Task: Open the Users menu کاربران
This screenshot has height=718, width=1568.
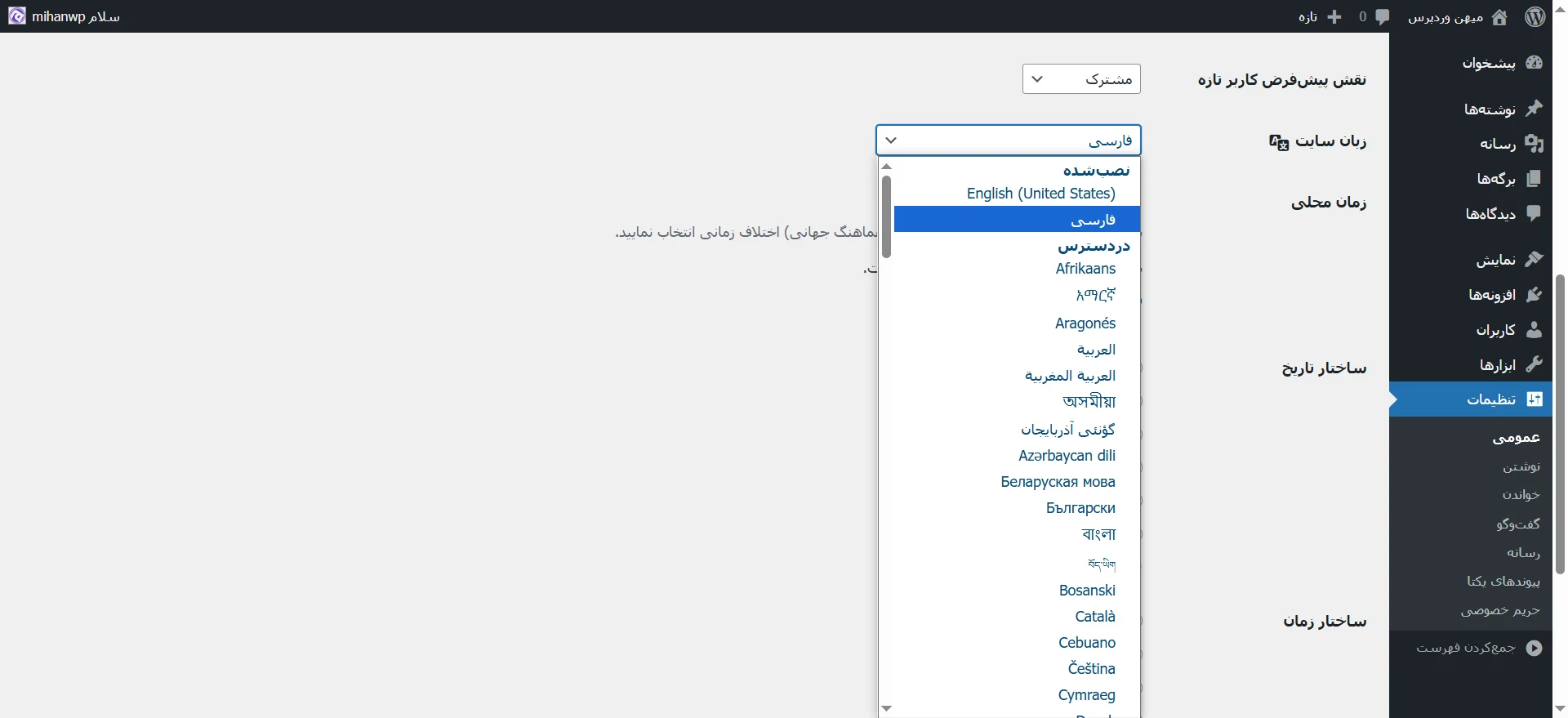Action: [1495, 330]
